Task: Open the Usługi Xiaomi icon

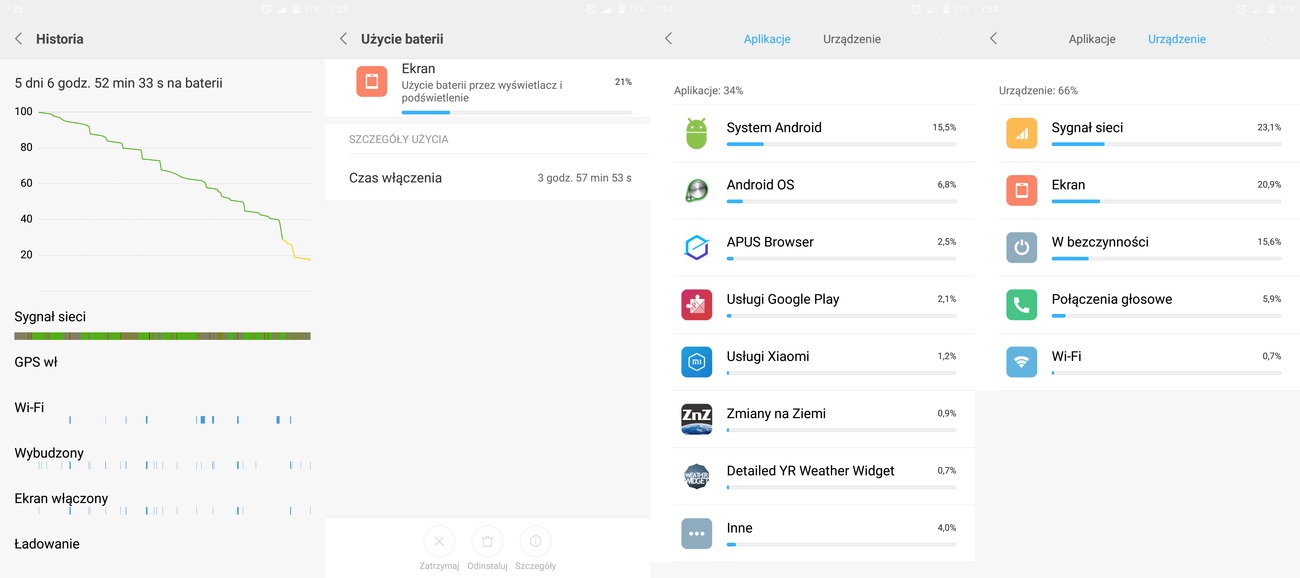Action: (696, 362)
